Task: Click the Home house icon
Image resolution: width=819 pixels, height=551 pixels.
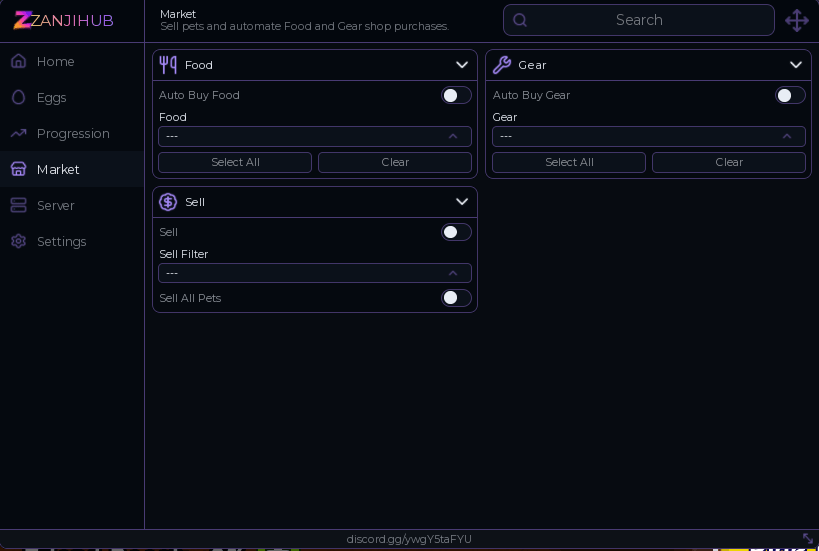Action: click(18, 61)
